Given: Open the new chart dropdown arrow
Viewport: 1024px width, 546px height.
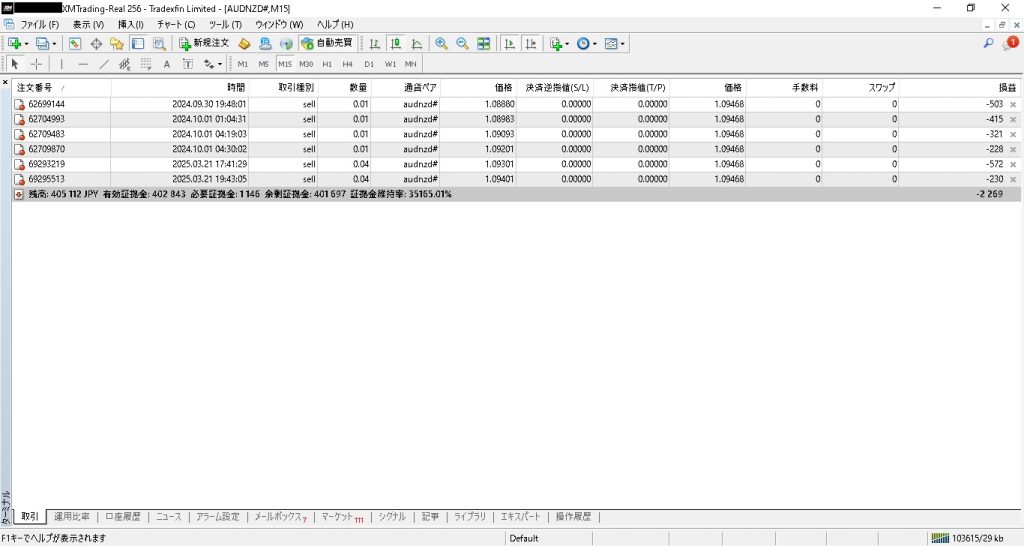Looking at the screenshot, I should click(x=26, y=44).
